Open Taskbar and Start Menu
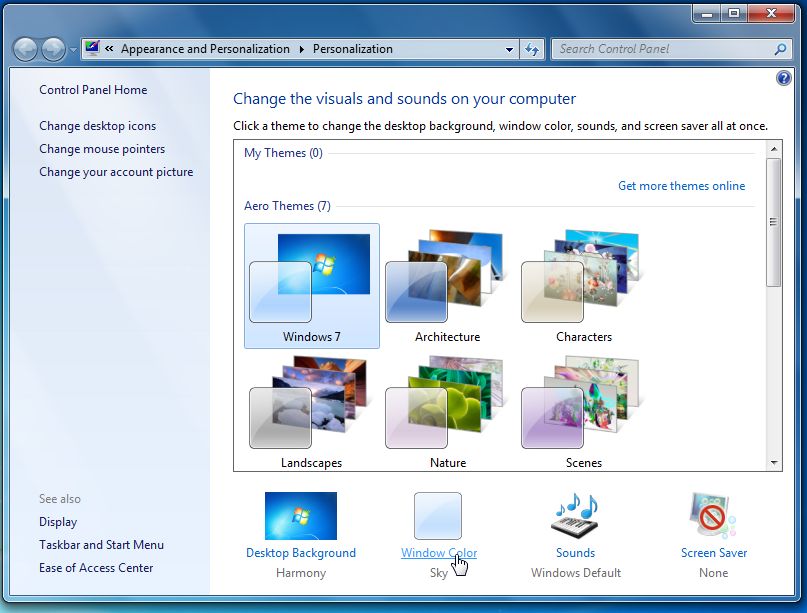 click(101, 545)
